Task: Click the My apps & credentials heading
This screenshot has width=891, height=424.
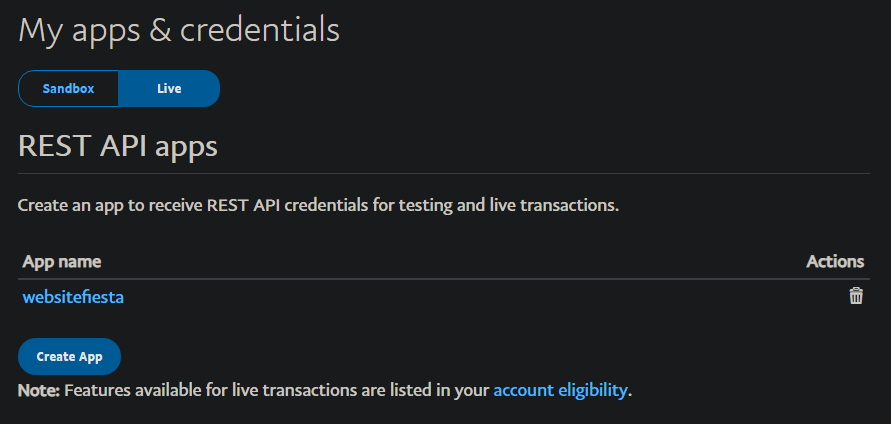Action: point(179,30)
